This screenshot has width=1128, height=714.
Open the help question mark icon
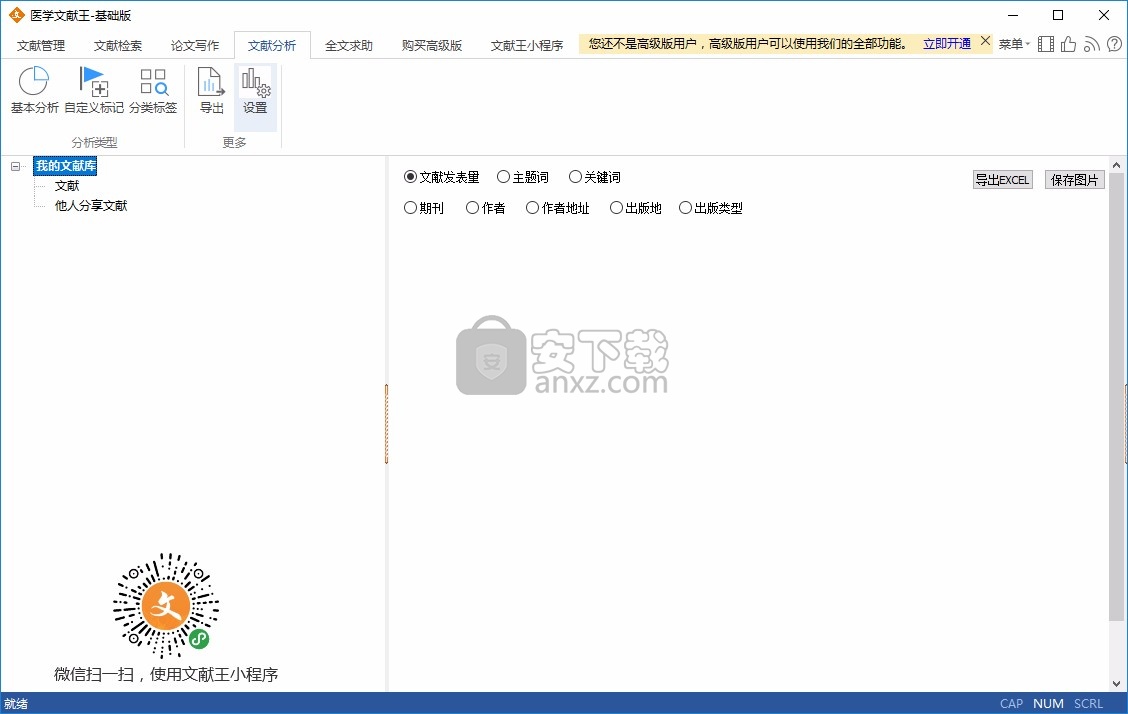1114,45
